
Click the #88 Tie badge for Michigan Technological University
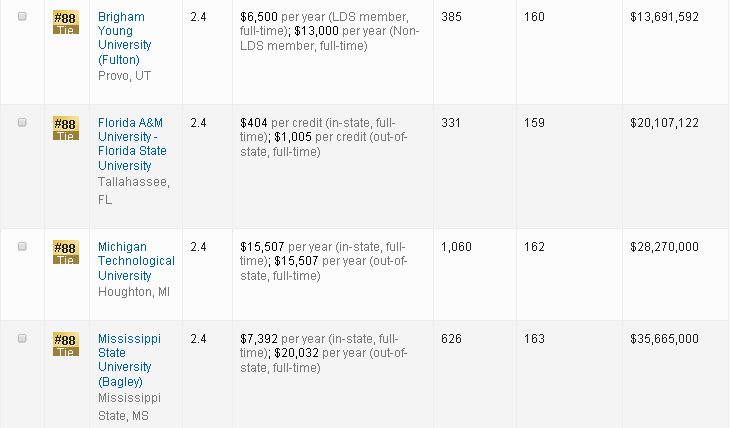pos(65,251)
